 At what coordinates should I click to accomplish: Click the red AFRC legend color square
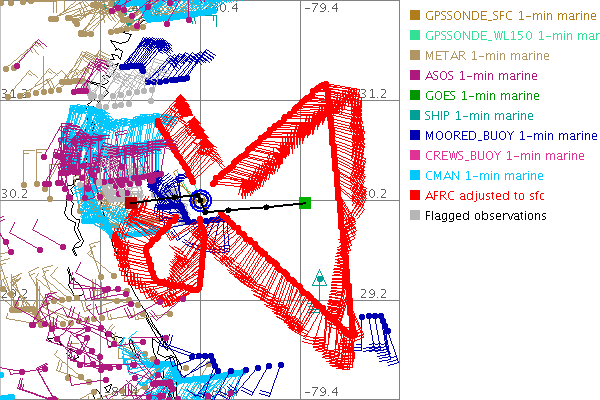pos(415,195)
